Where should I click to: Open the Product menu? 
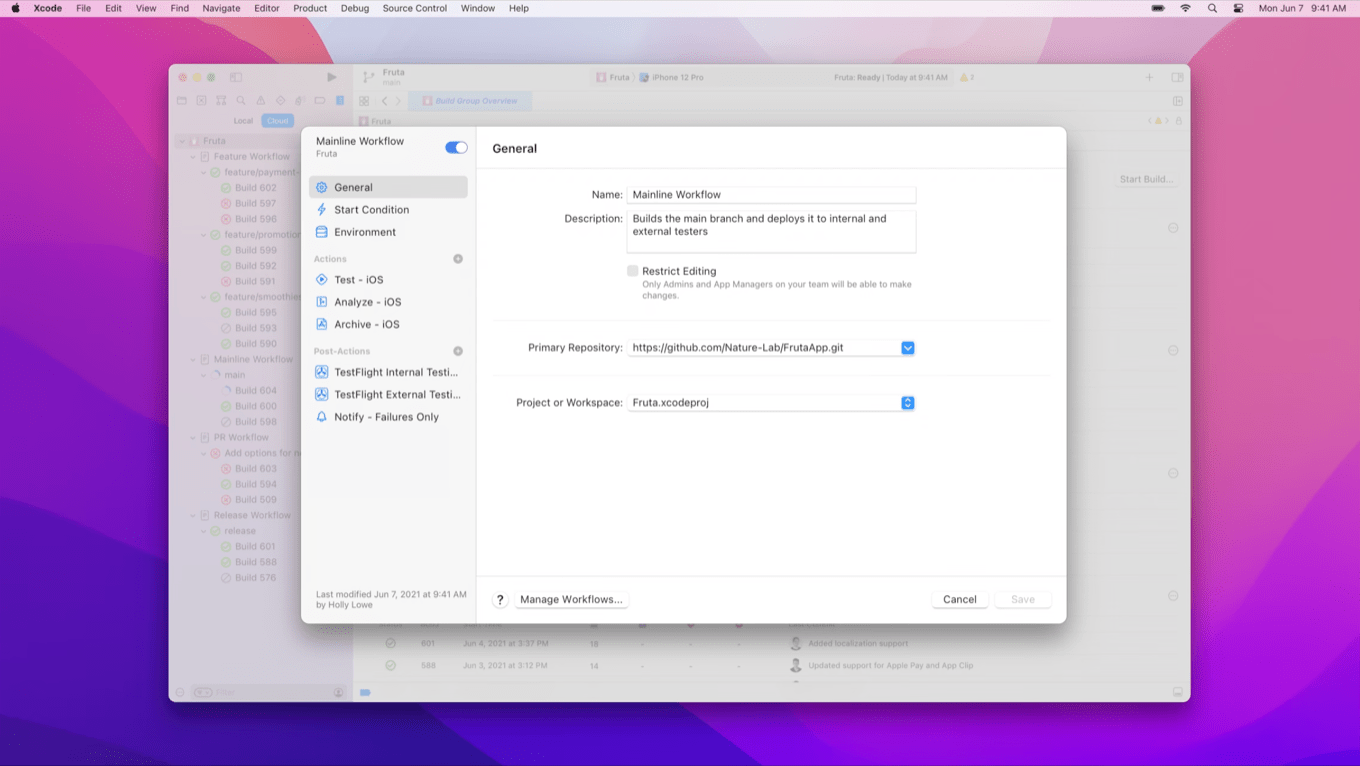pos(310,8)
